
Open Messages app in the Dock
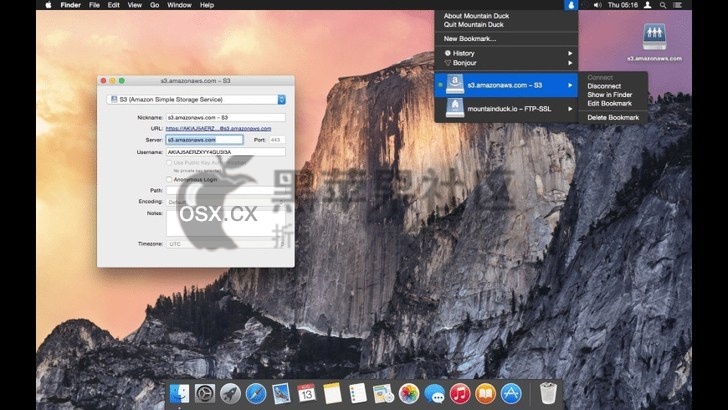435,394
